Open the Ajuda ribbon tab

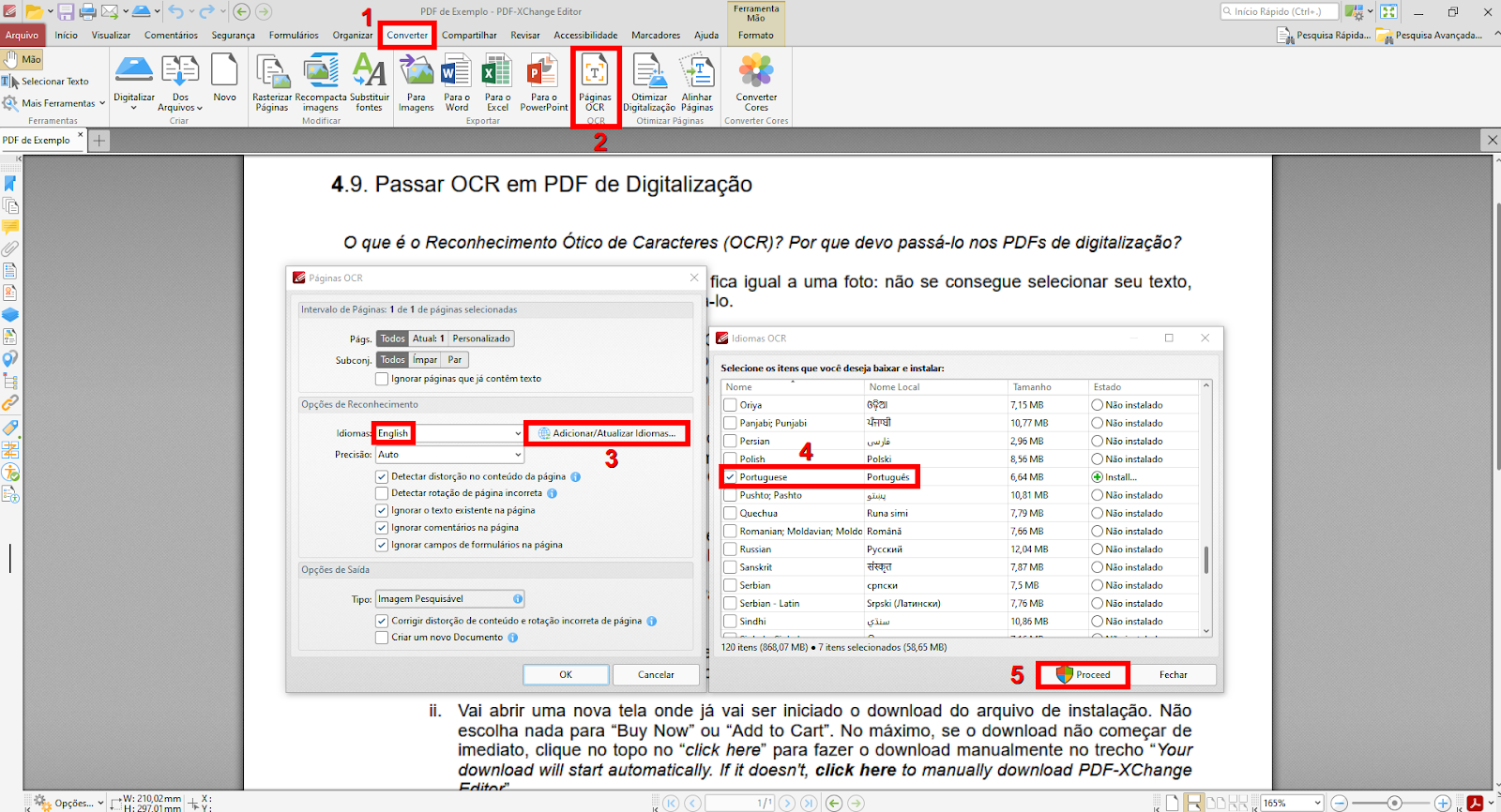point(706,35)
